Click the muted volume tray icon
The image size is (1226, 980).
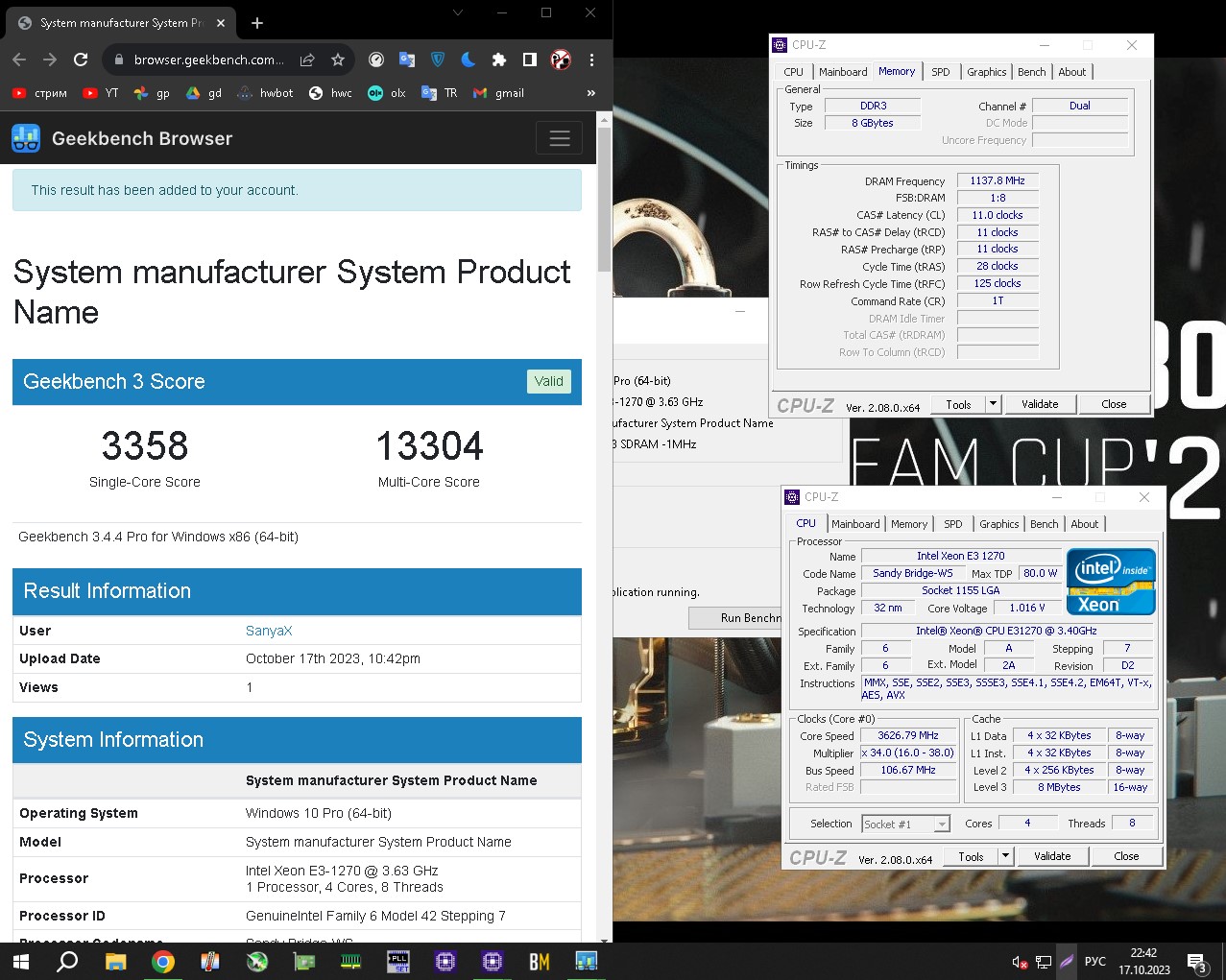[x=1020, y=962]
